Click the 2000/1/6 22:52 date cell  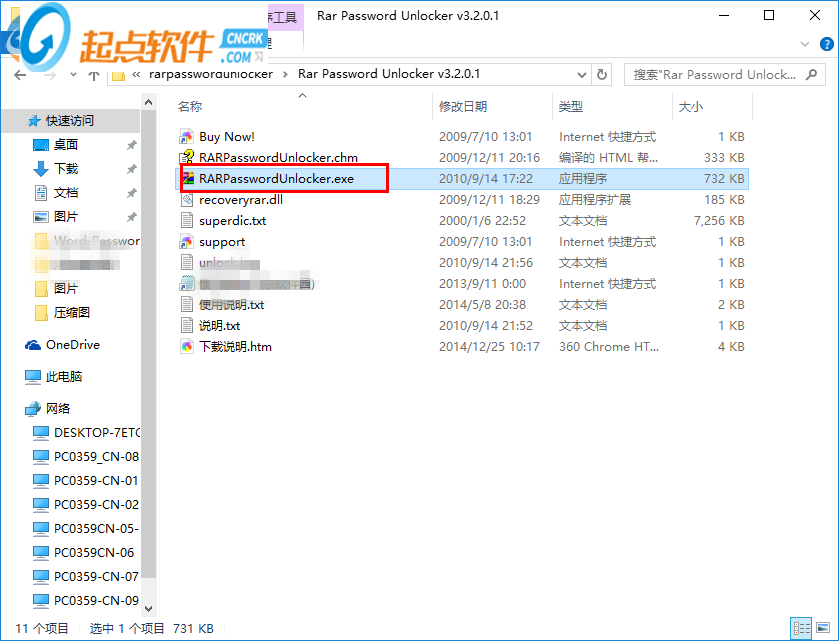pos(482,220)
